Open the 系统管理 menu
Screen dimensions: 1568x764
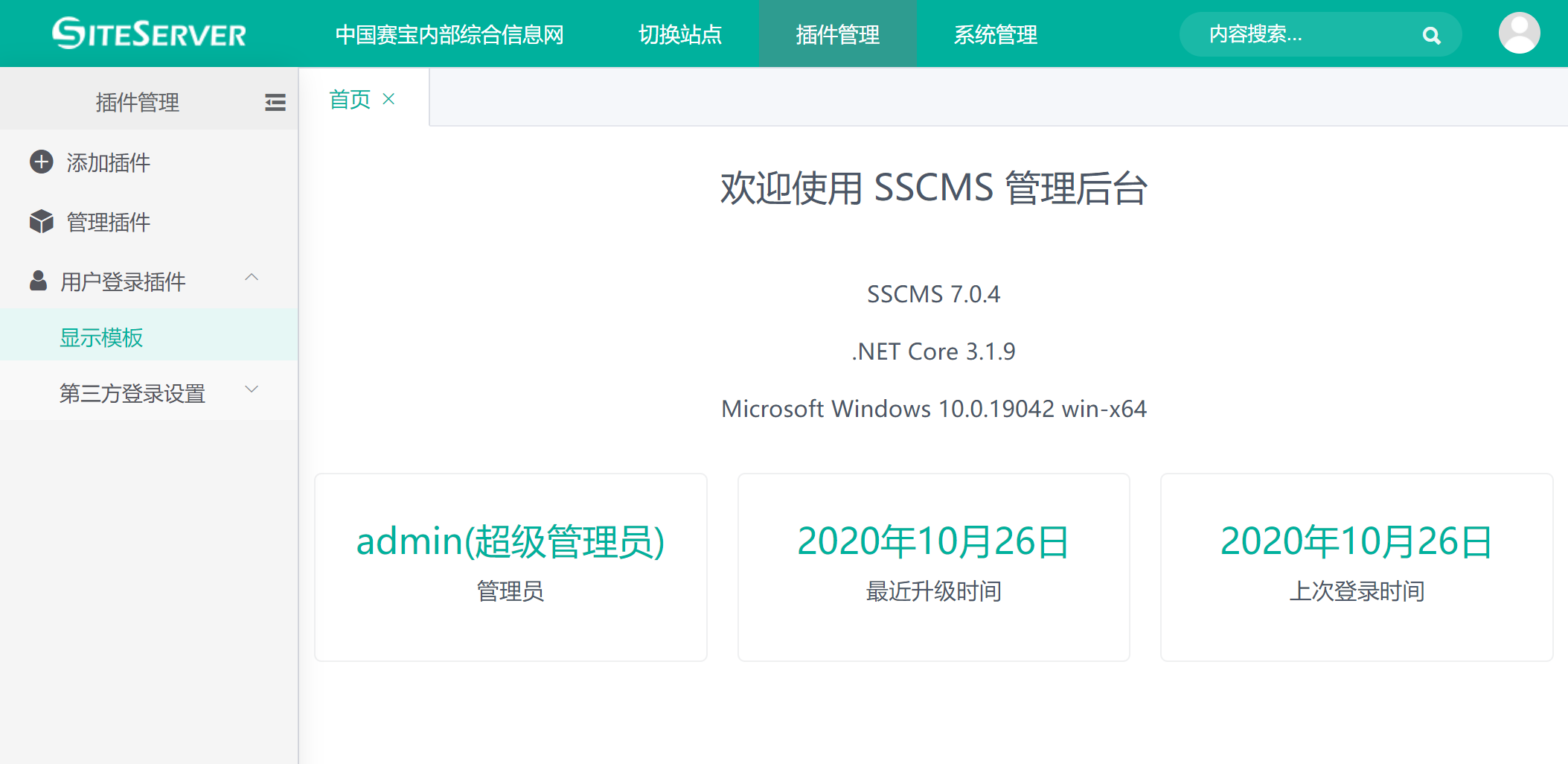pos(995,34)
